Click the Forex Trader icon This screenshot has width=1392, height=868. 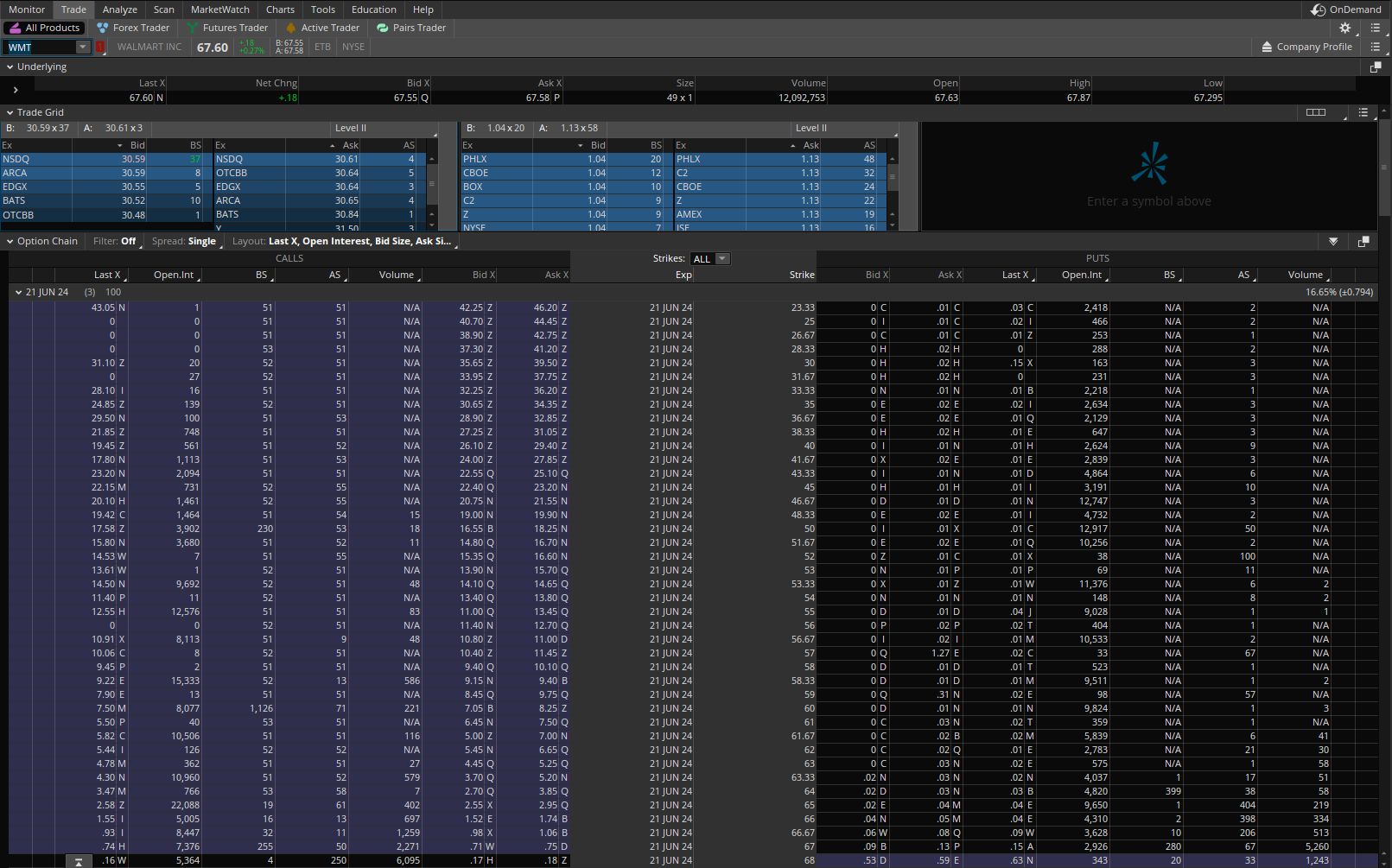click(x=103, y=28)
